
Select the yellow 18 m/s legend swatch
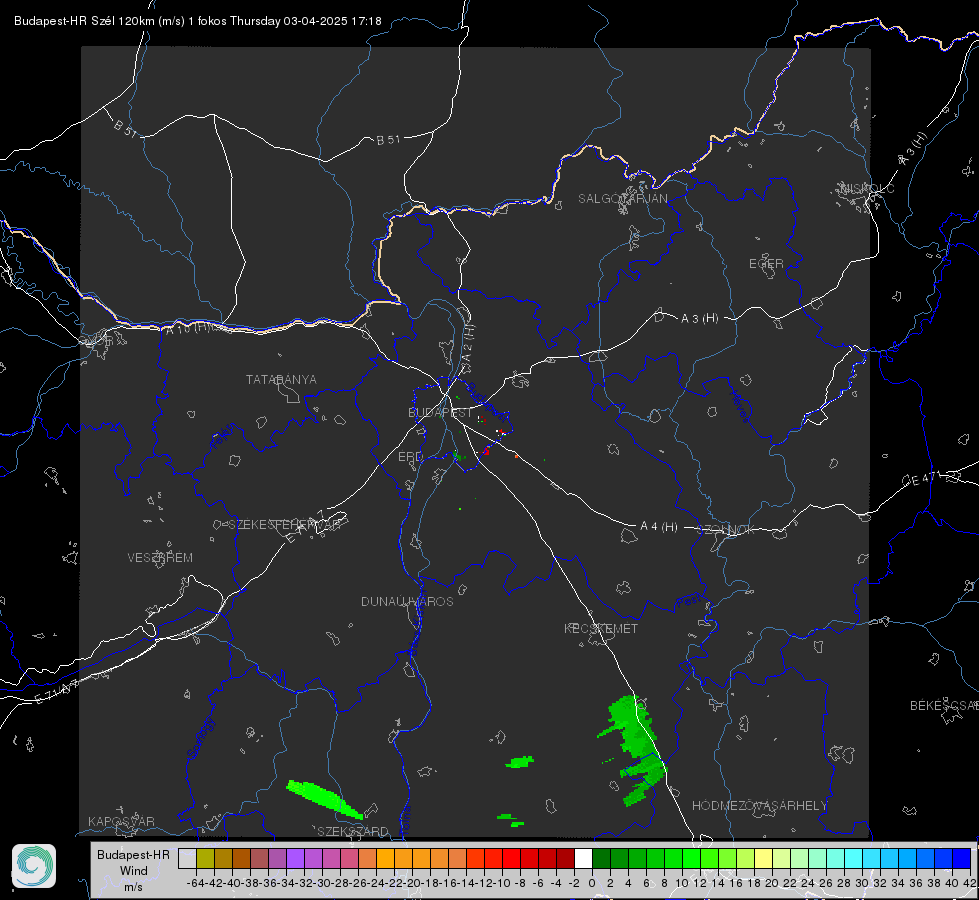[x=764, y=859]
